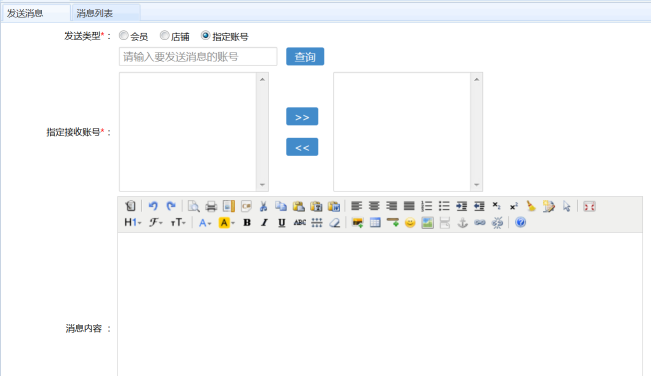Paste as plain text
The width and height of the screenshot is (651, 376).
click(316, 206)
